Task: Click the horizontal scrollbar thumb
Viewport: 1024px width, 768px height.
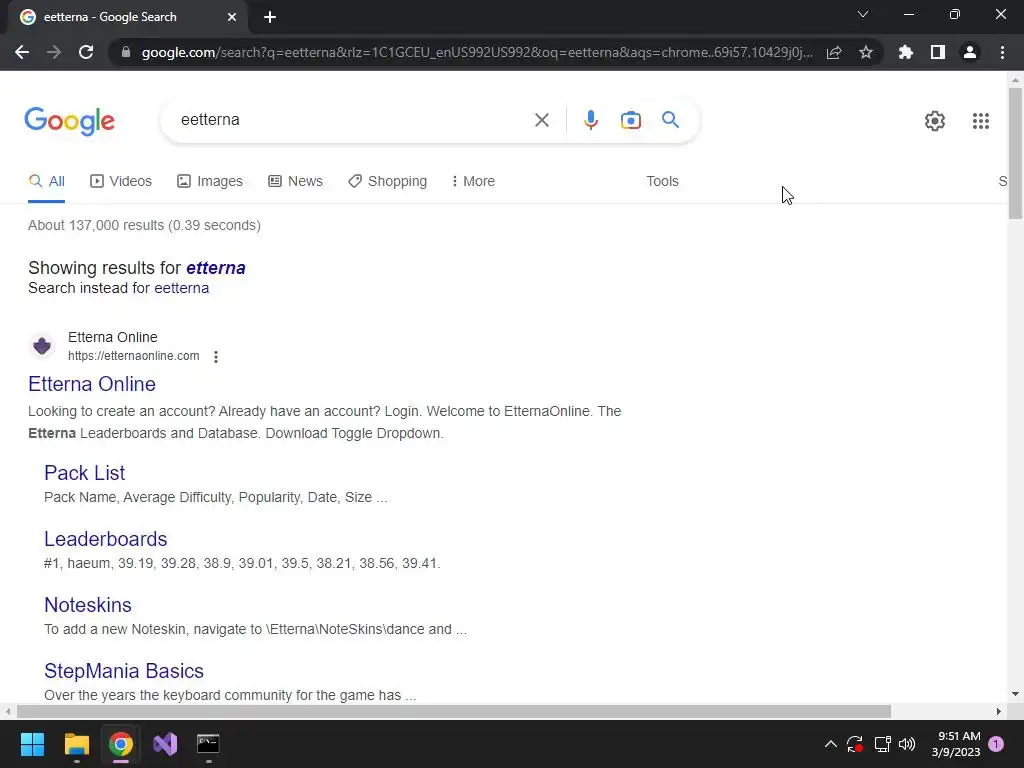Action: (454, 711)
